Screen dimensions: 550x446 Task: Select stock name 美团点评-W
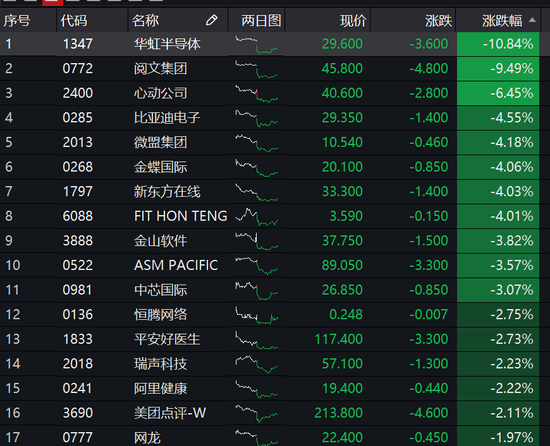[170, 413]
